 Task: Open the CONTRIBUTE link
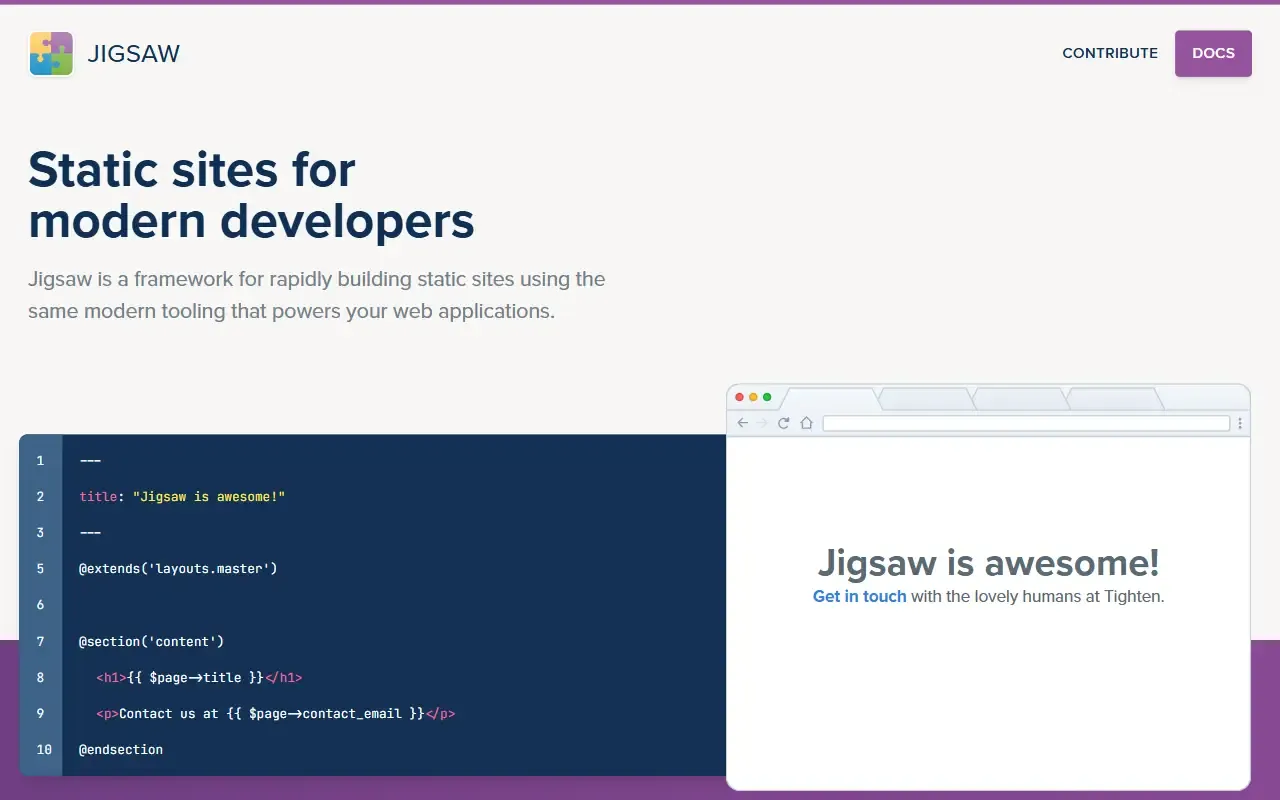pyautogui.click(x=1110, y=53)
